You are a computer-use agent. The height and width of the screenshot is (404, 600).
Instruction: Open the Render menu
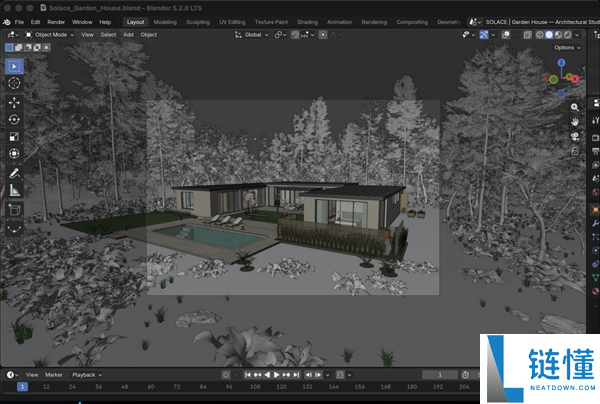pyautogui.click(x=56, y=22)
